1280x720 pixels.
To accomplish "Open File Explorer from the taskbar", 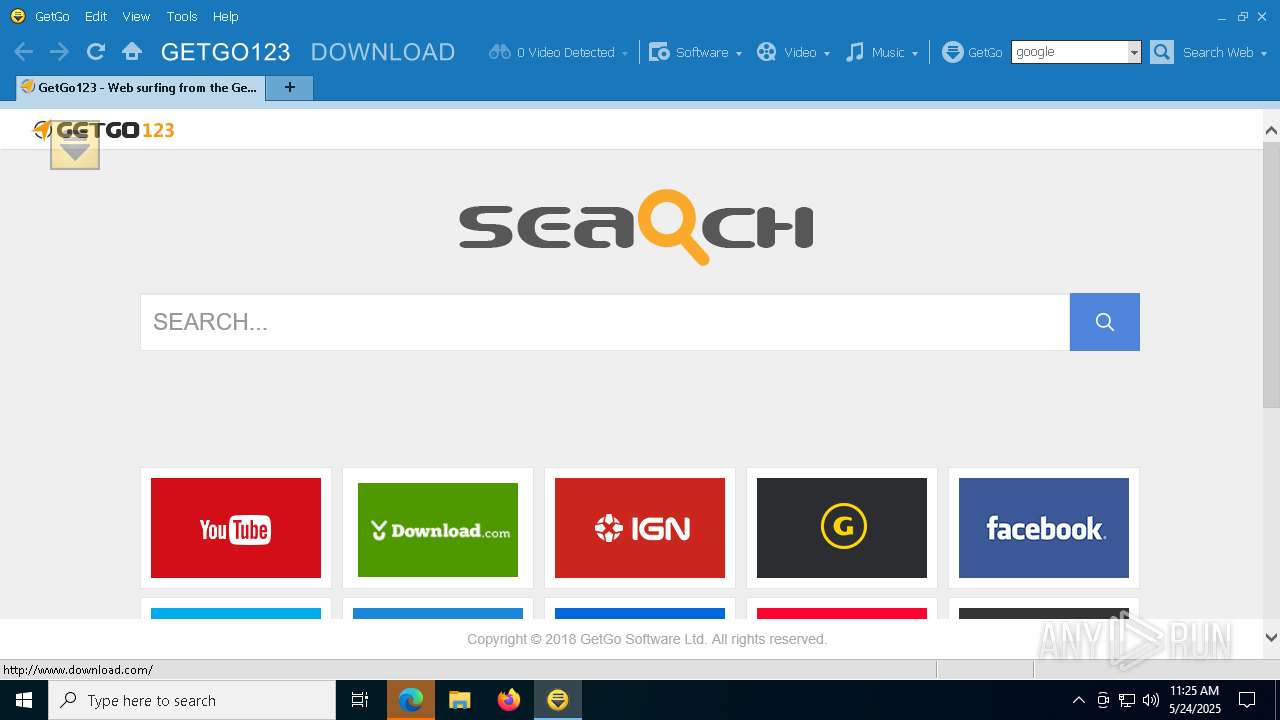I will coord(460,700).
